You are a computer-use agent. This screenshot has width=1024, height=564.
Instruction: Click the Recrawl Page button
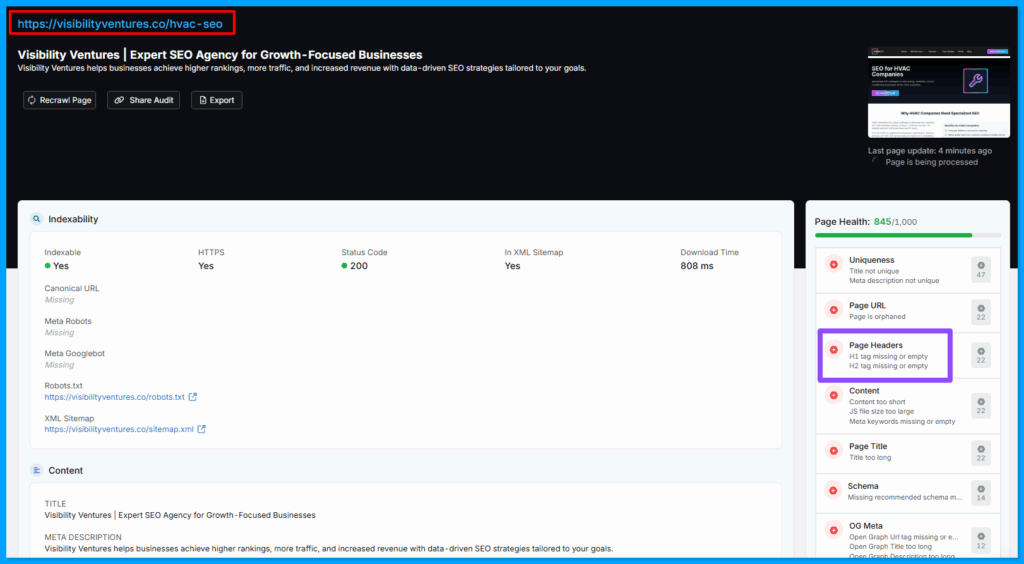click(x=59, y=100)
